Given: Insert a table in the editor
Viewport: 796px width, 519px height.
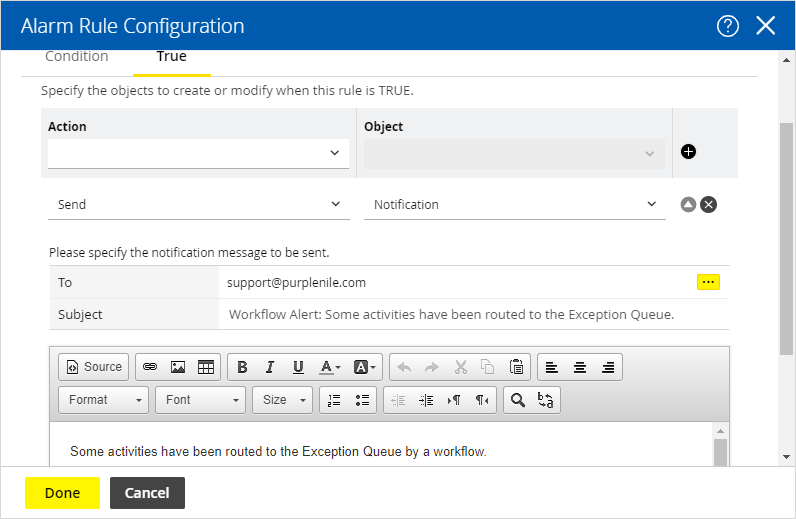Looking at the screenshot, I should pos(206,367).
